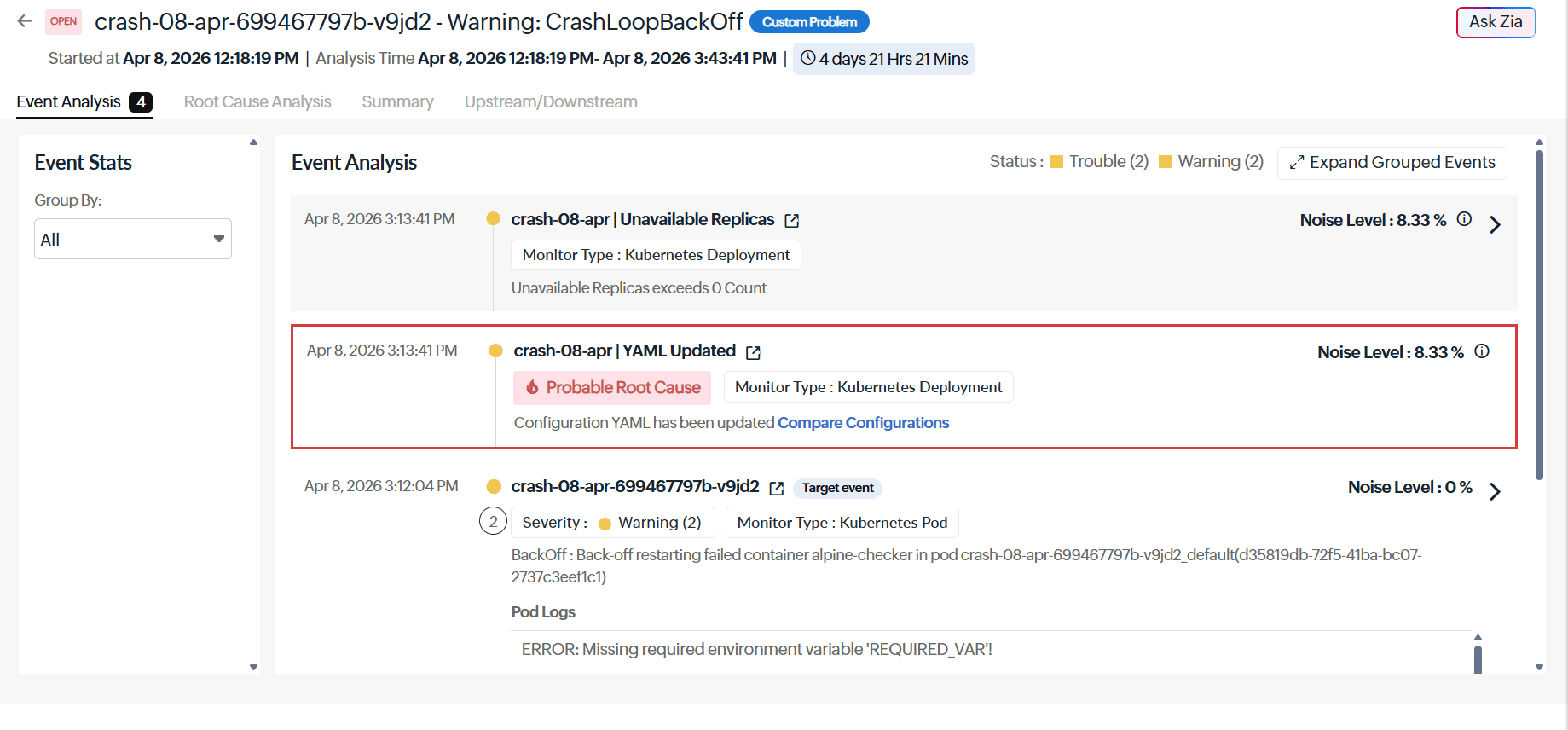Click the Warning (2) status swatch
The image size is (1568, 730).
coord(1165,162)
